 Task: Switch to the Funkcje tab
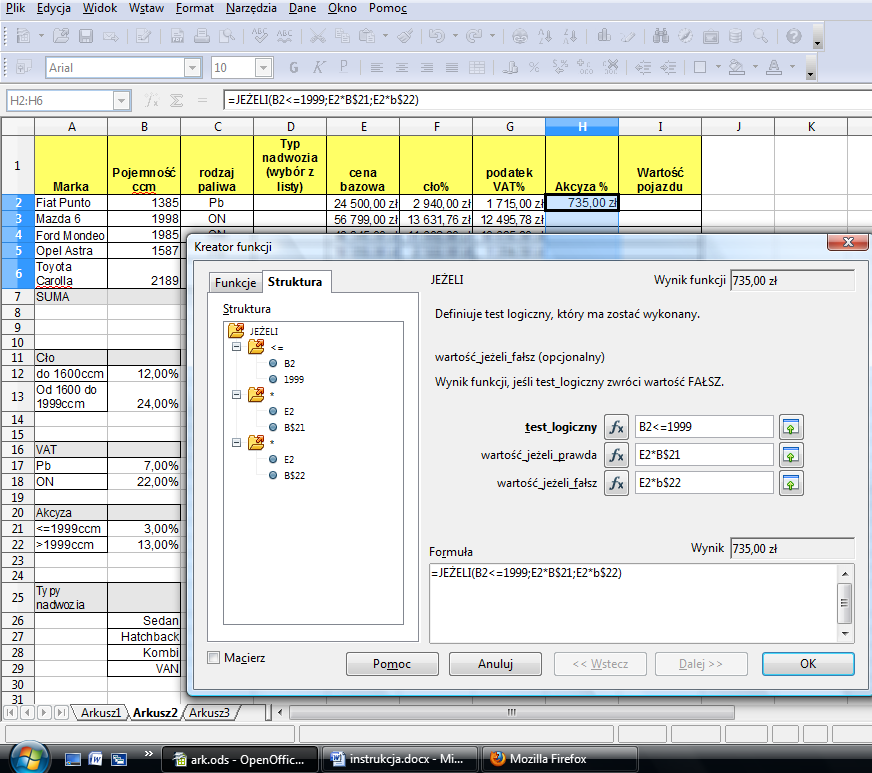[235, 283]
